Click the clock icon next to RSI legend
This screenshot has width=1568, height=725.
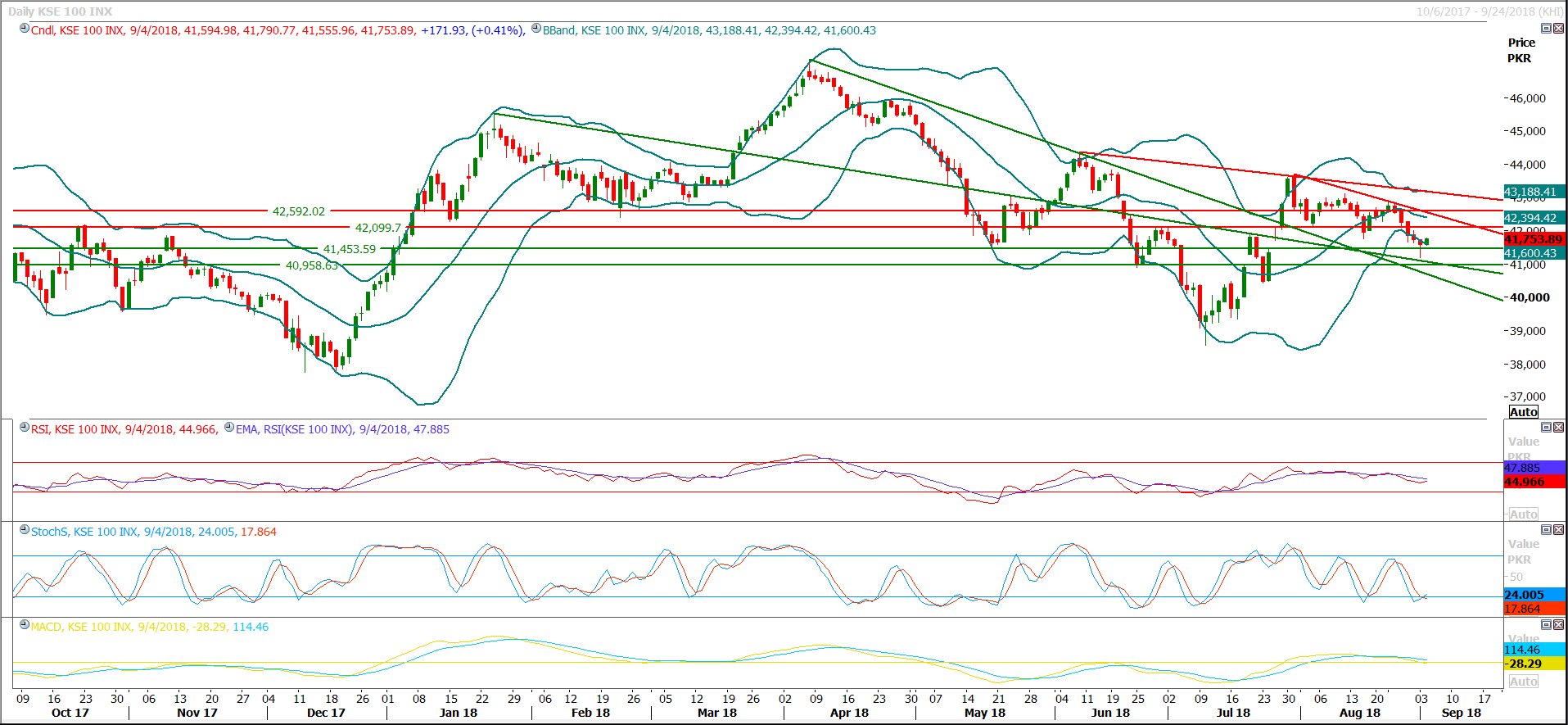pyautogui.click(x=25, y=428)
